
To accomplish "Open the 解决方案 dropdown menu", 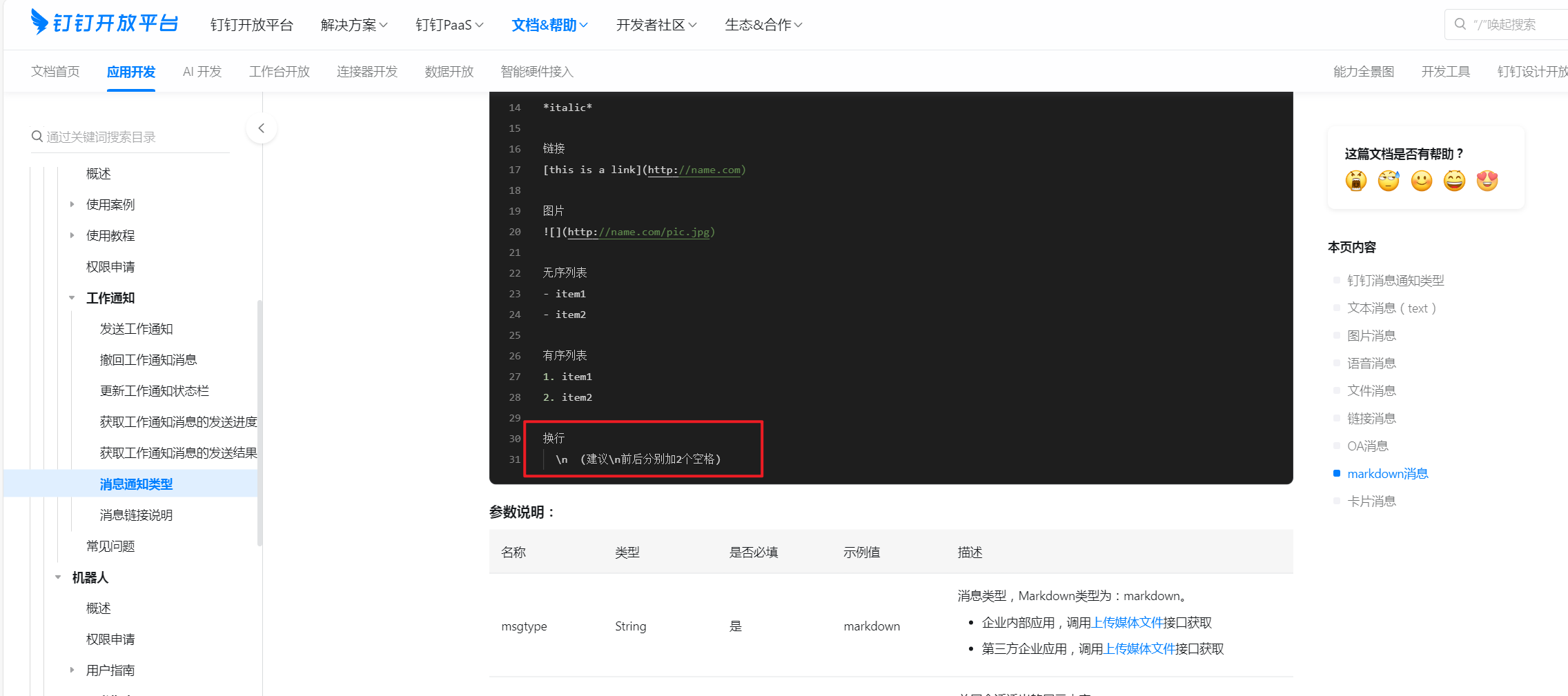I will (354, 25).
